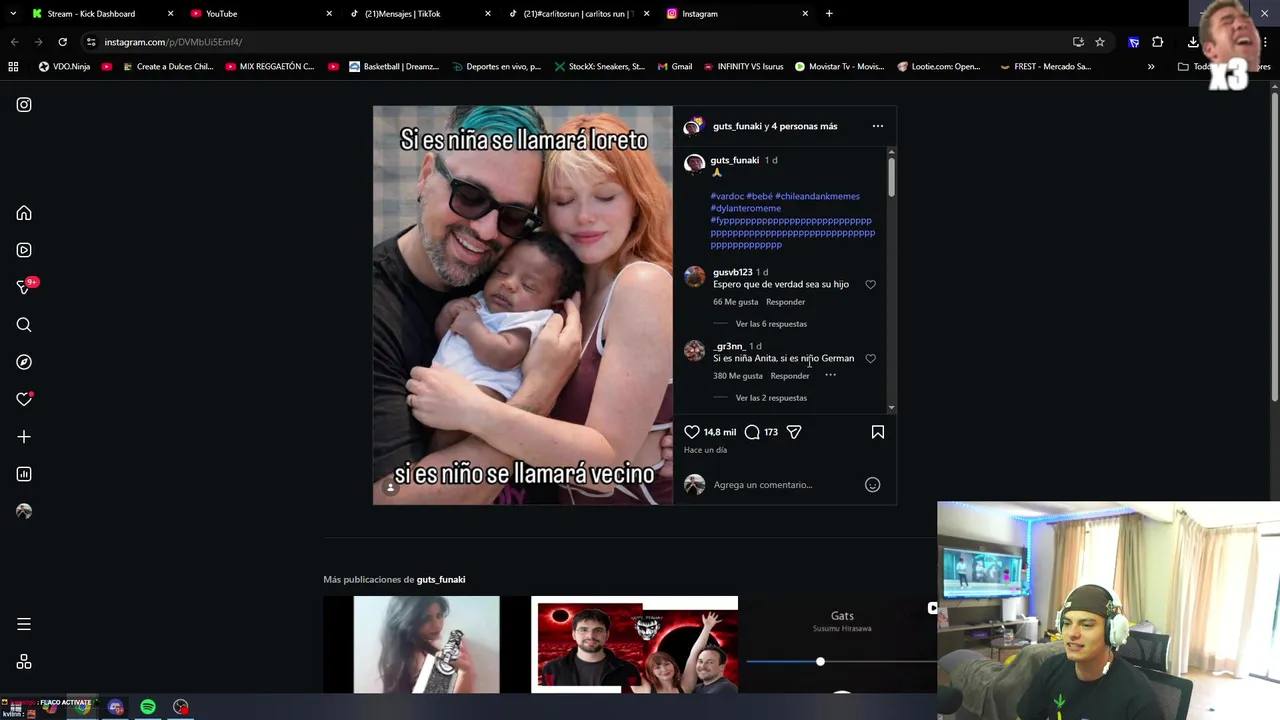Click the comments panel scrollbar
Image resolution: width=1280 pixels, height=720 pixels.
click(890, 177)
